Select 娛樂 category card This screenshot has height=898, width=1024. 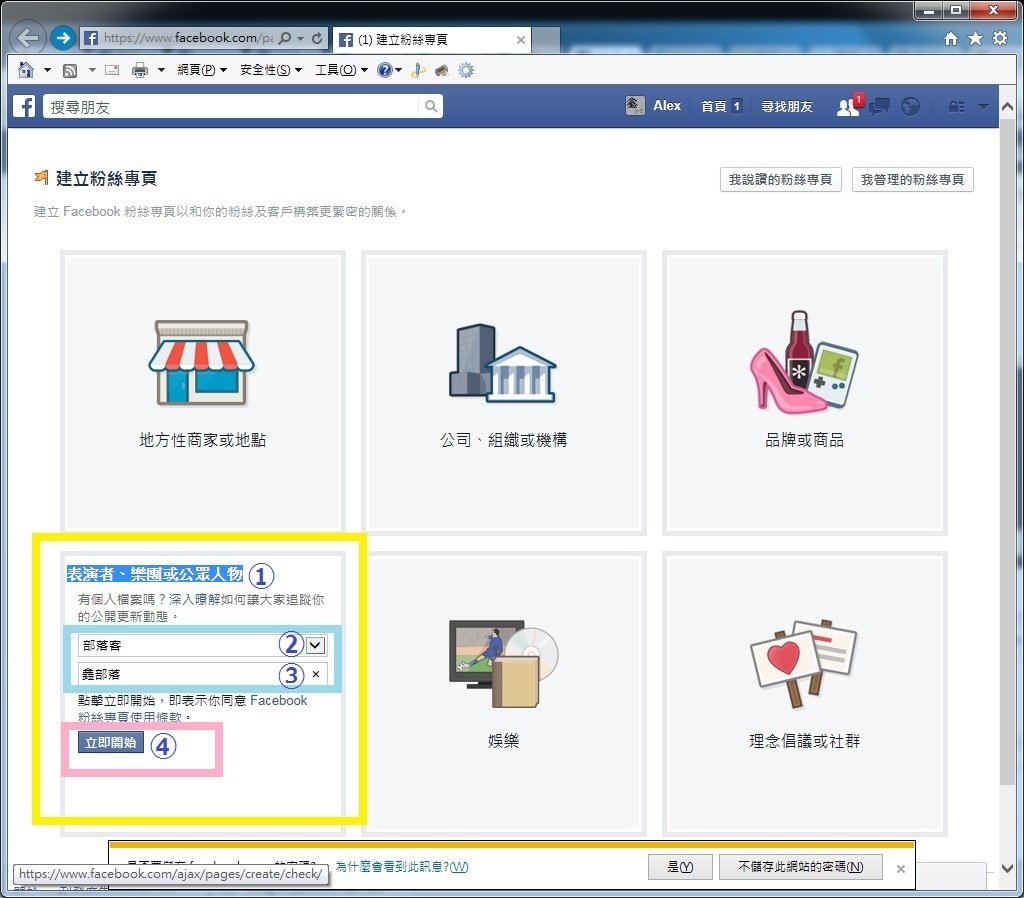504,693
